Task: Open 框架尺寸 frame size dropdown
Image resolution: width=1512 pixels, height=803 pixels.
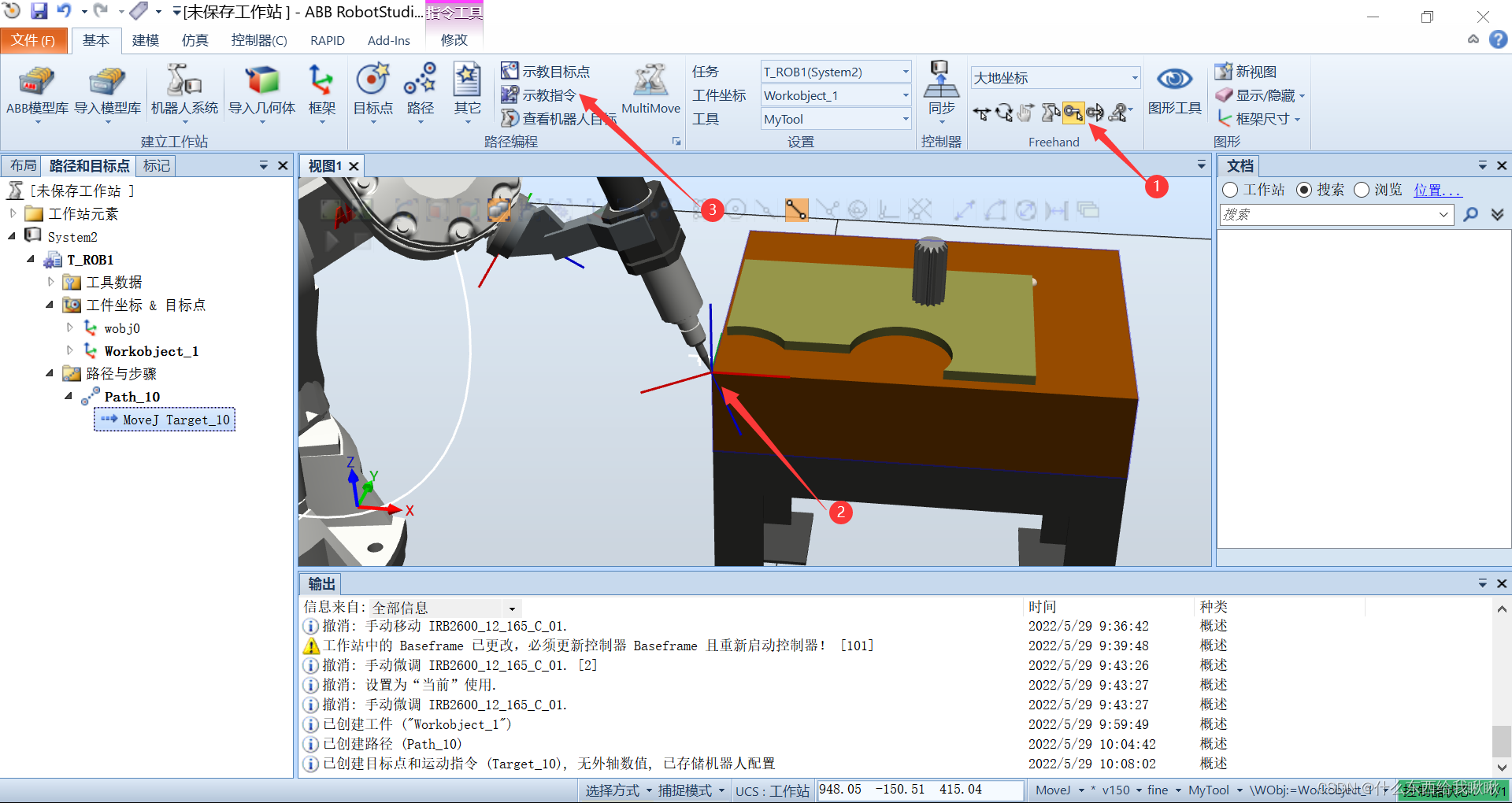Action: (1258, 119)
